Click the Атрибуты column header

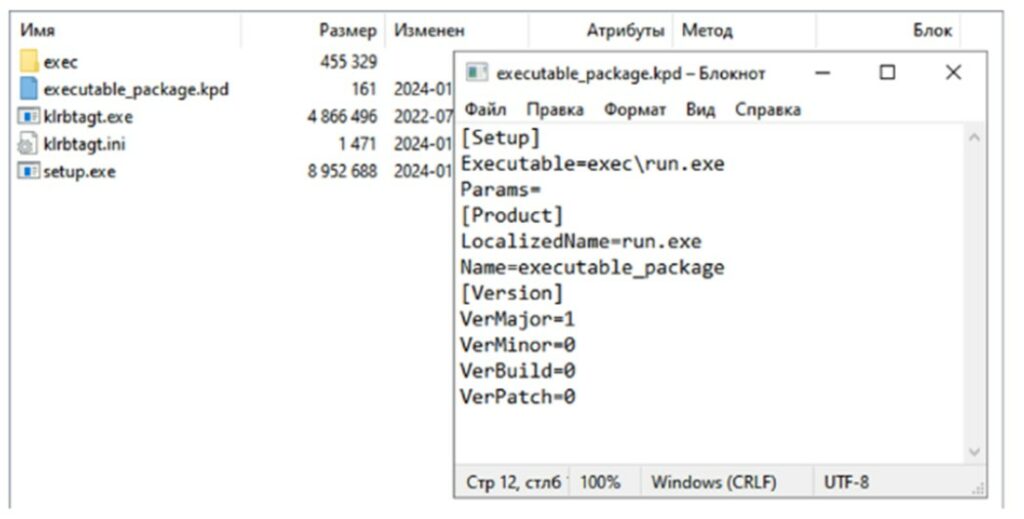pyautogui.click(x=625, y=31)
